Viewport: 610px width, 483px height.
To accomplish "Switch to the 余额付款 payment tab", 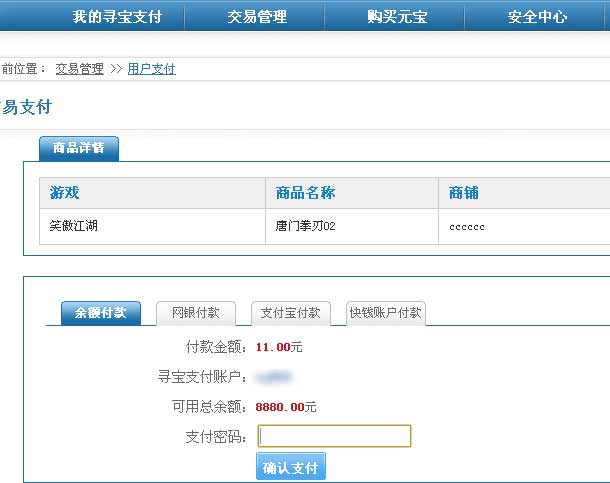I will (x=101, y=313).
